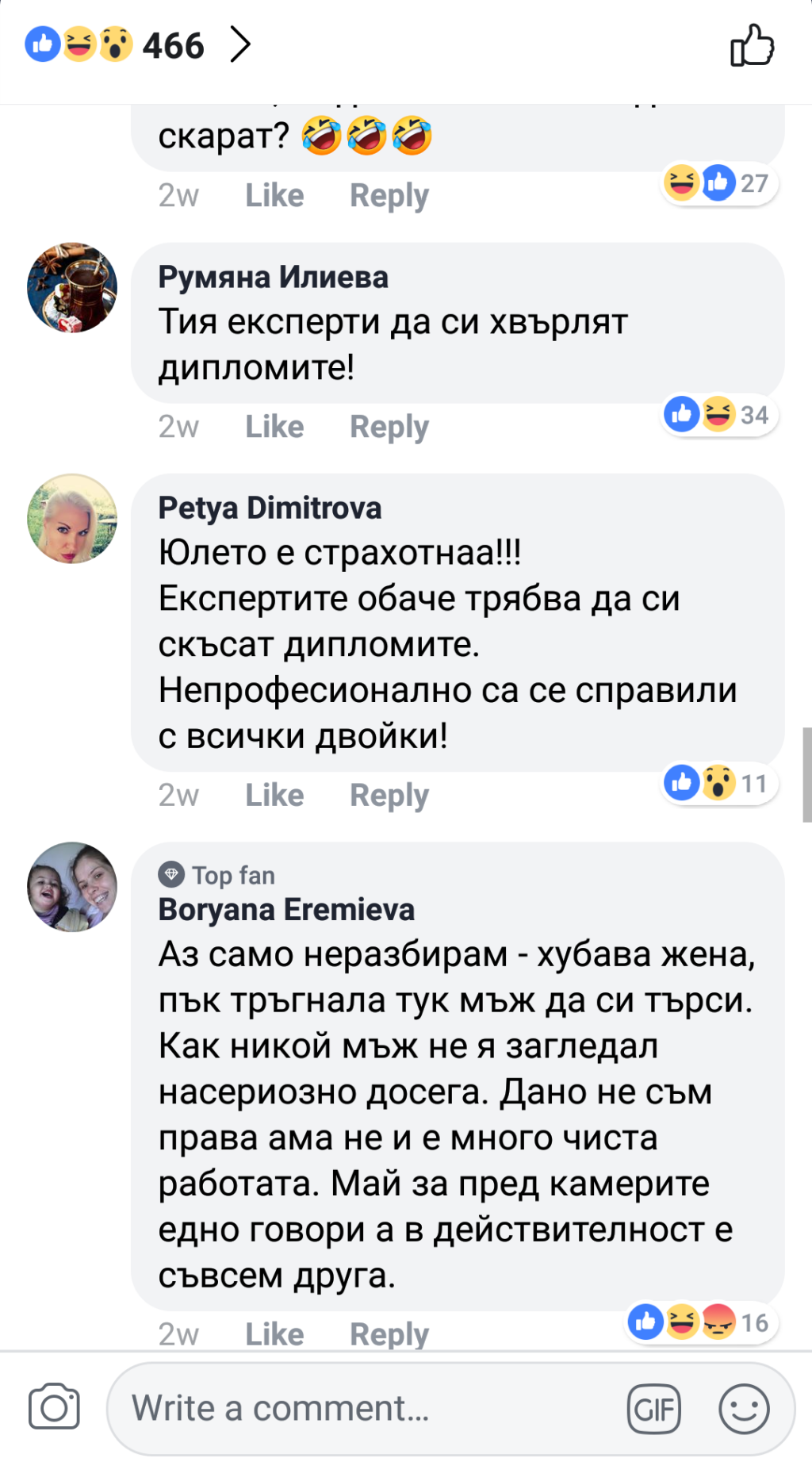Open the 27 reactions on the top comment
This screenshot has width=812, height=1458.
pos(718,183)
